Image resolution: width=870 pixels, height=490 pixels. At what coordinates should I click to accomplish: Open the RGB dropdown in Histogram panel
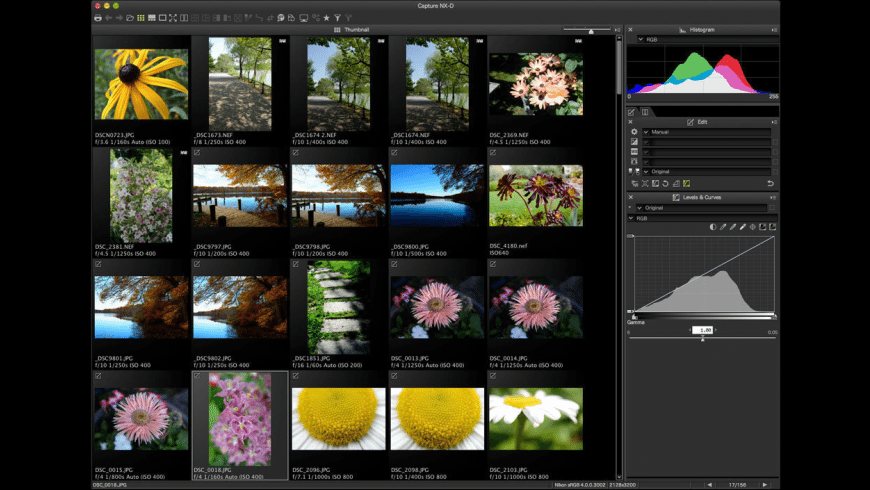[x=641, y=40]
